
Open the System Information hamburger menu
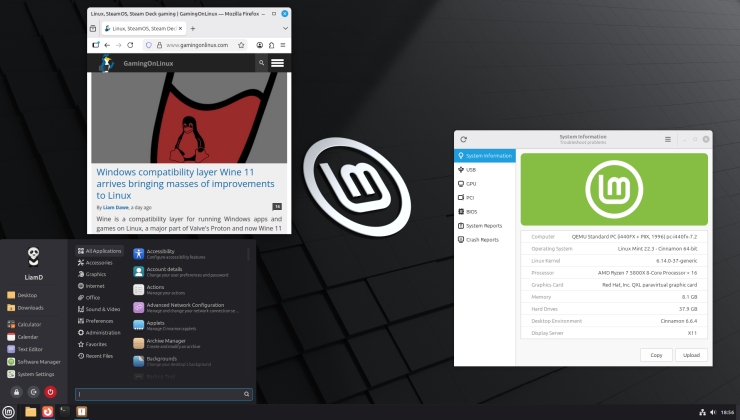[668, 139]
